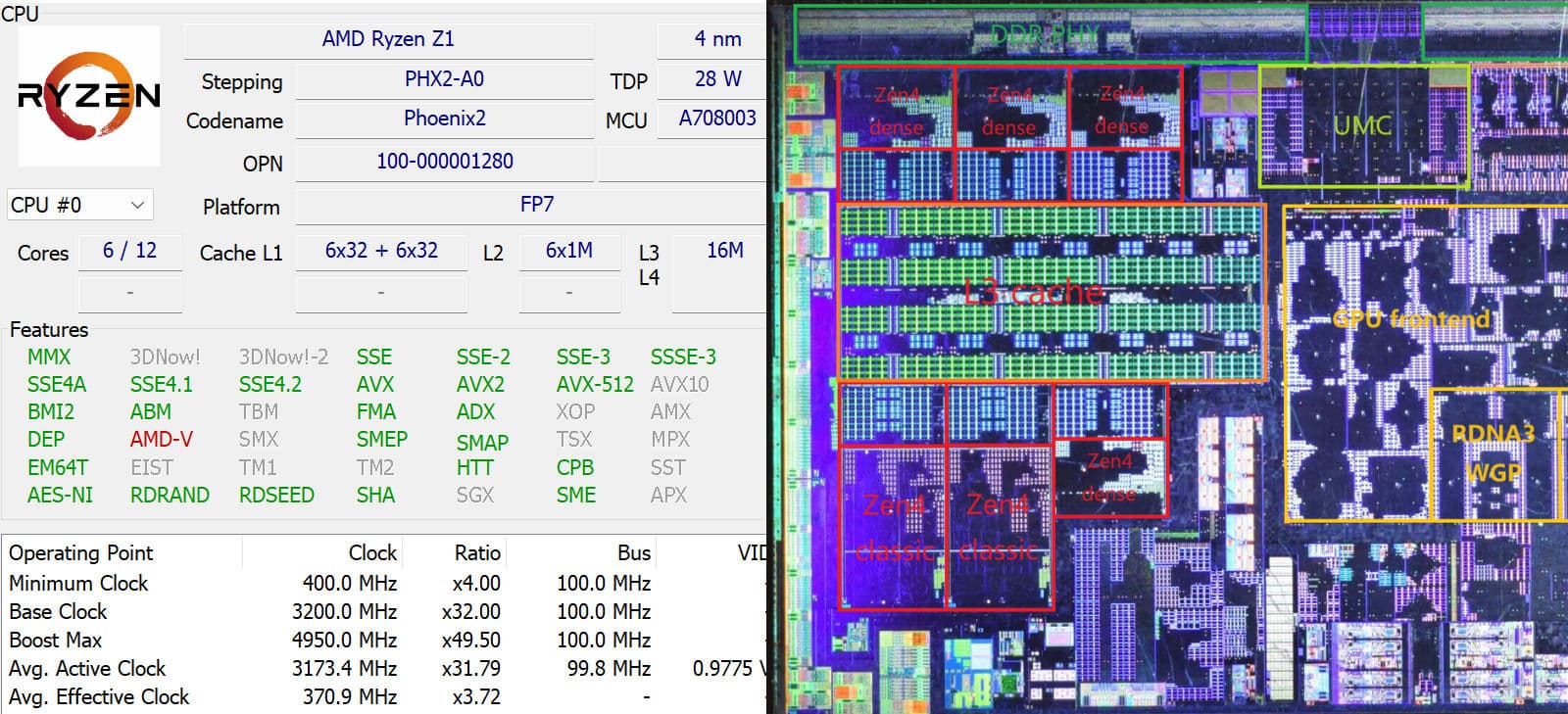
Task: Select the SMAP feature flag
Action: point(482,443)
